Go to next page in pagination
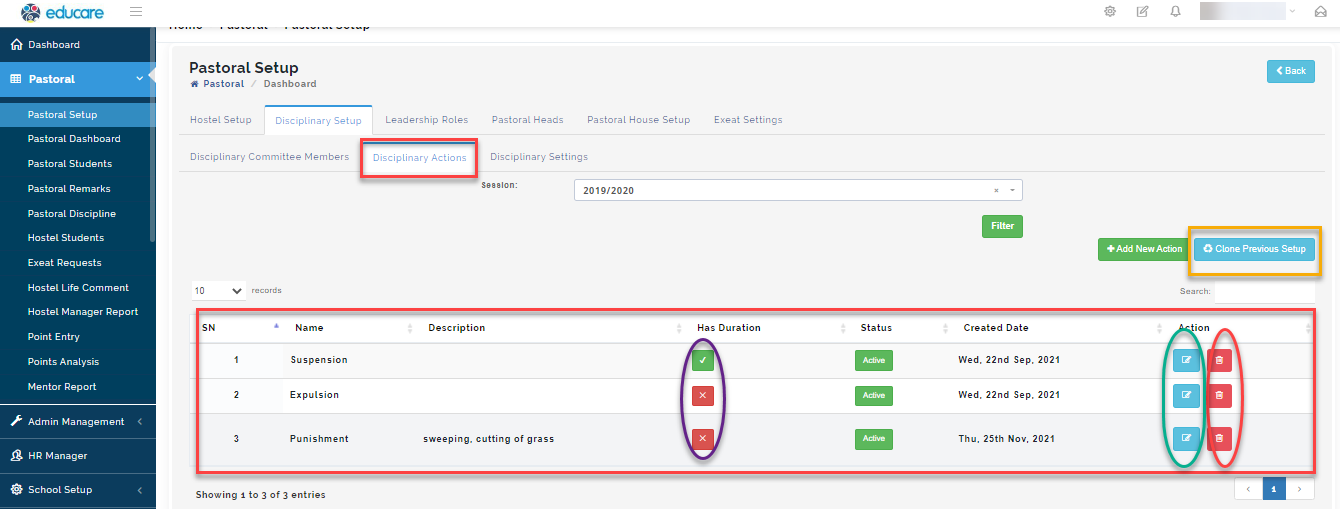The height and width of the screenshot is (509, 1340). click(1300, 489)
